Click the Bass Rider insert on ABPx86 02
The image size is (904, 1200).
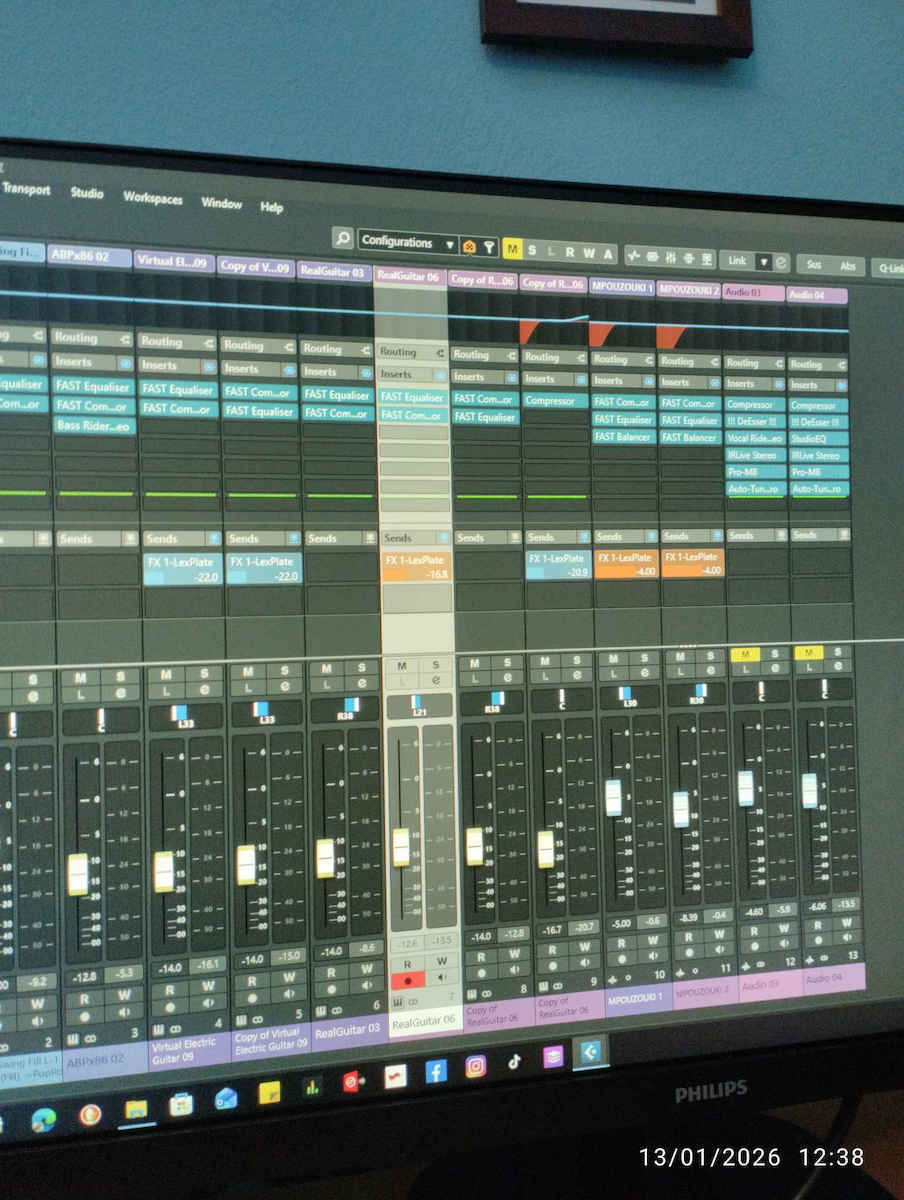coord(94,425)
